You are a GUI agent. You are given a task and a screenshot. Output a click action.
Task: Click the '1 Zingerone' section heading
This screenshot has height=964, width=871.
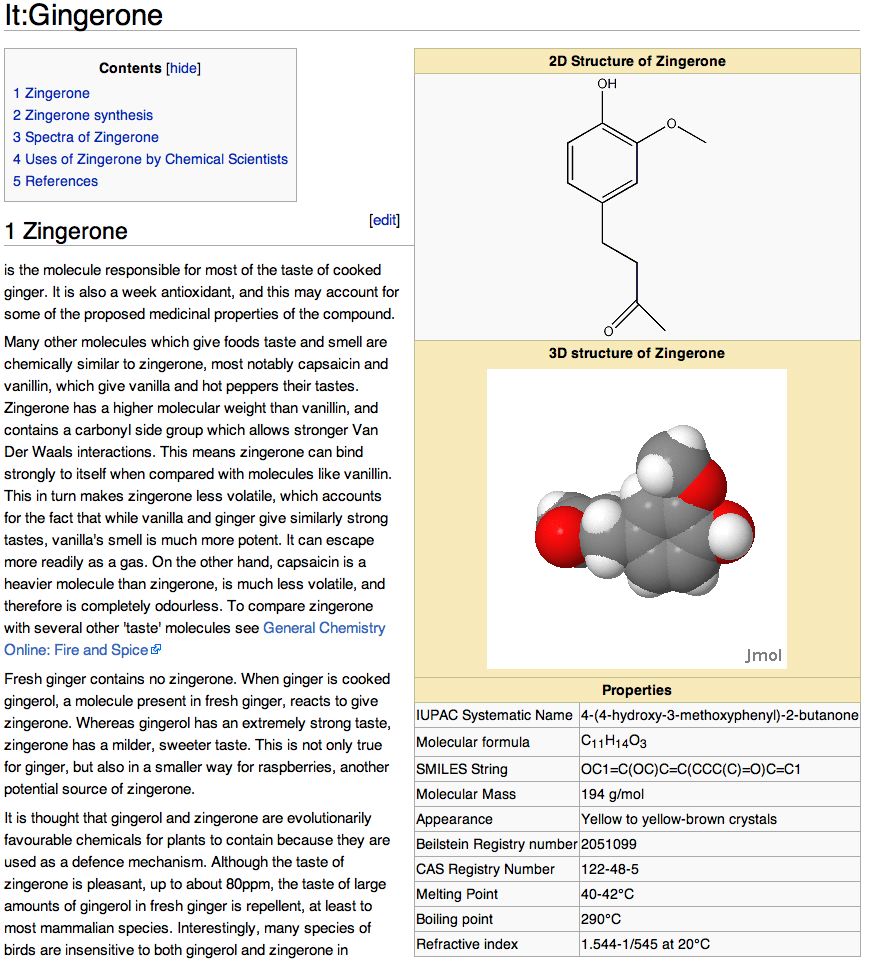pos(66,231)
